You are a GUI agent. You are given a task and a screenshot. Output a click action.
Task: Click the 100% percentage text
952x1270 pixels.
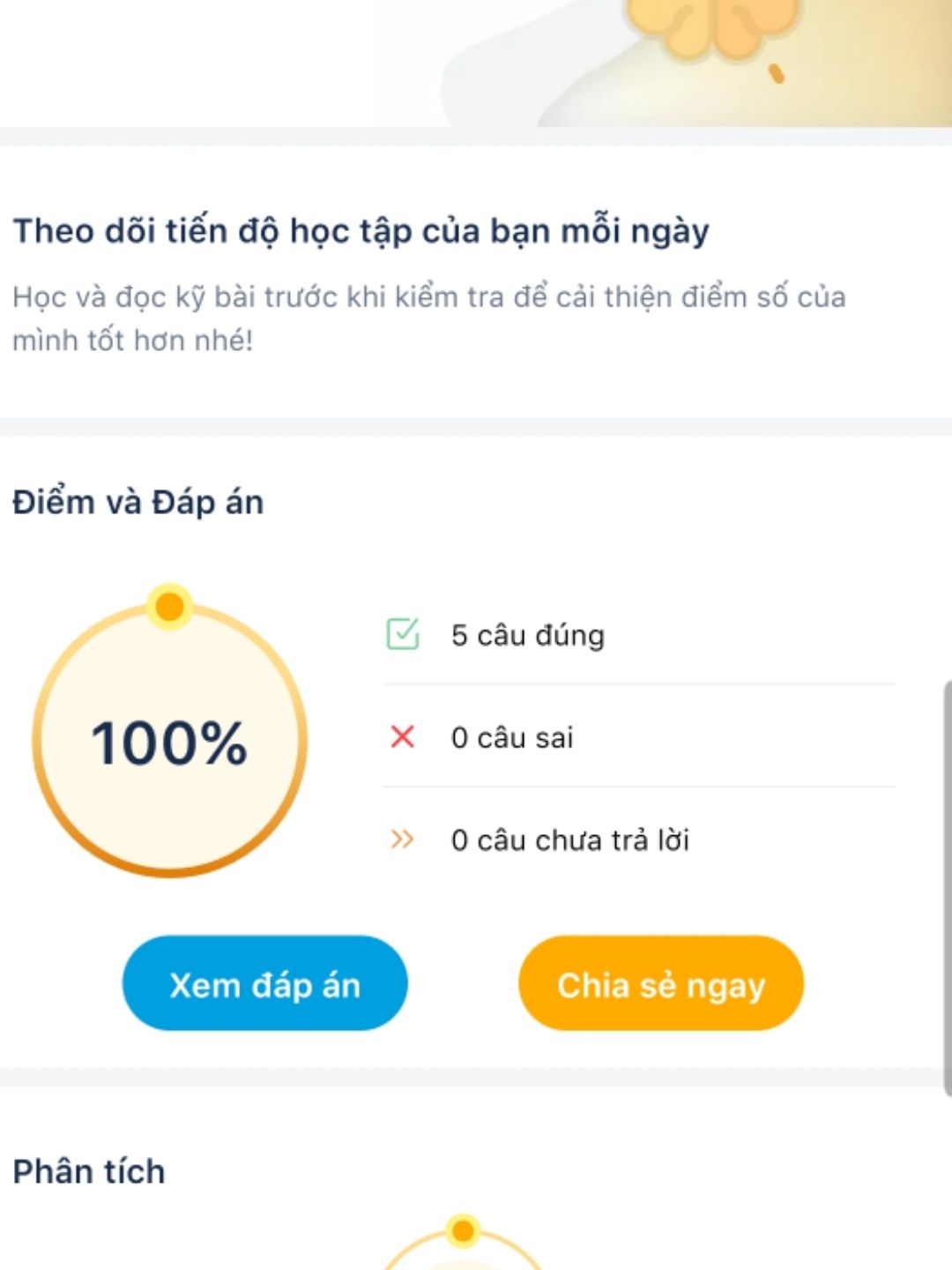tap(169, 743)
